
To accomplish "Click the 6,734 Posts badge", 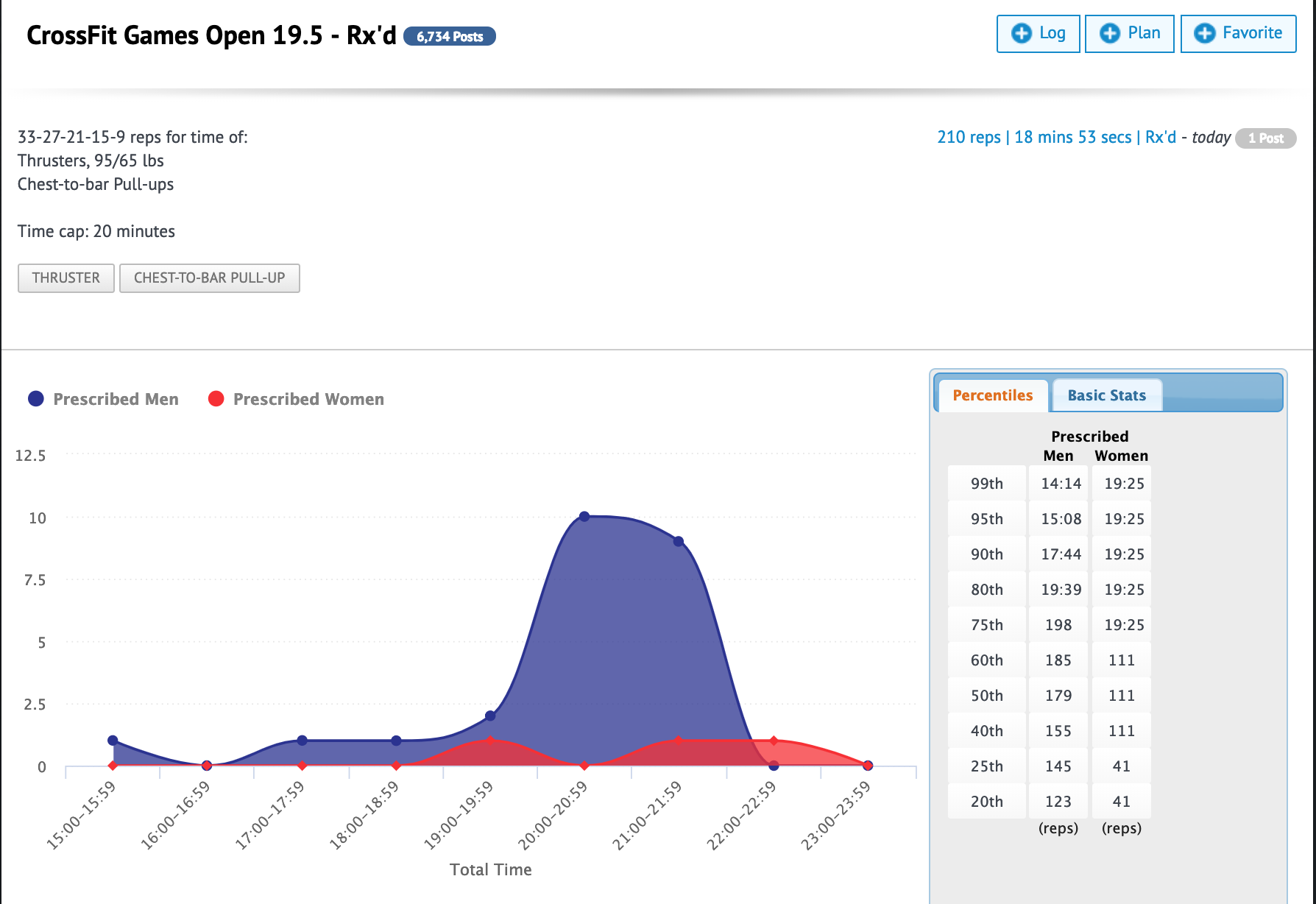I will 450,37.
